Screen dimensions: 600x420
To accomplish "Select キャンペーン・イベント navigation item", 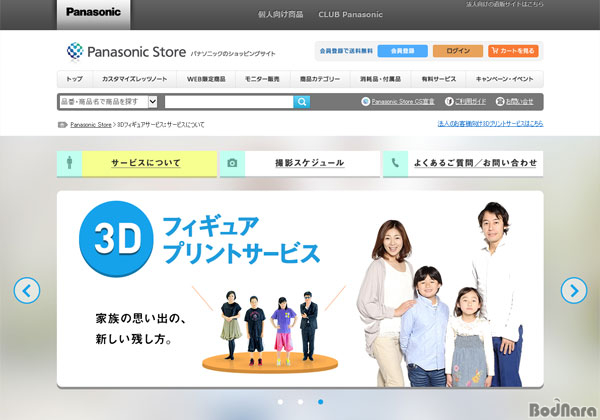I will coord(504,79).
